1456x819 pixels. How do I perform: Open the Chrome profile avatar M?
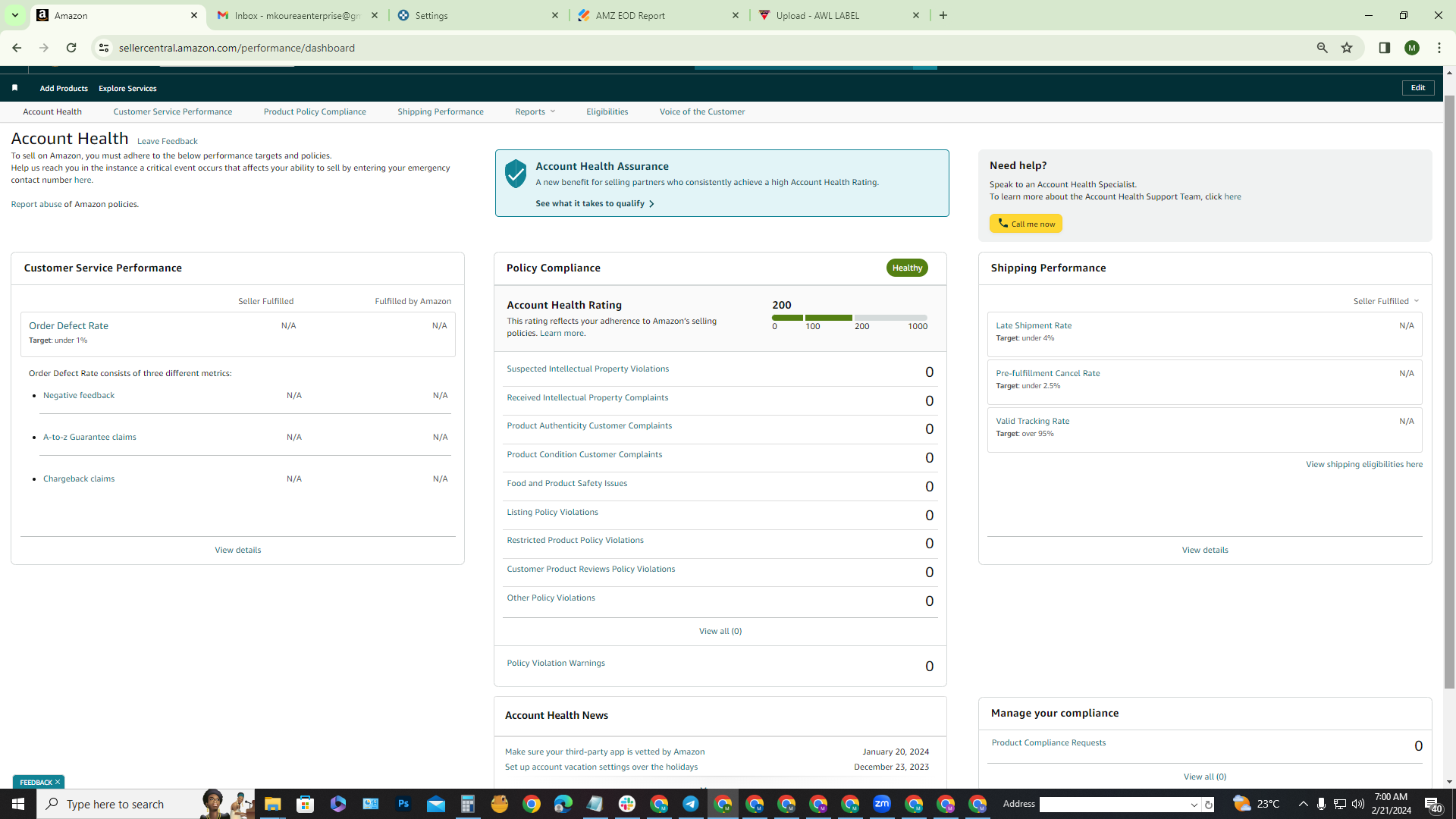(1411, 48)
